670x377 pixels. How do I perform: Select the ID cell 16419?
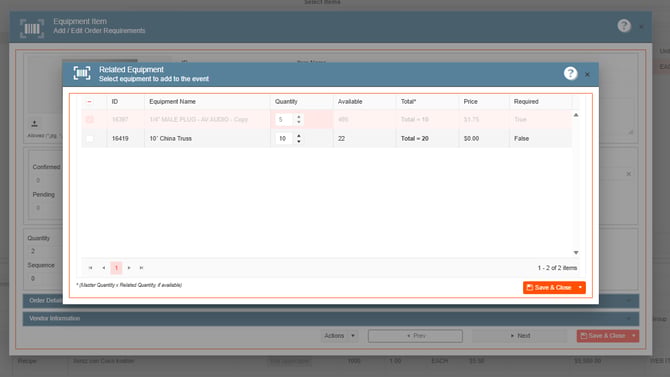[126, 138]
